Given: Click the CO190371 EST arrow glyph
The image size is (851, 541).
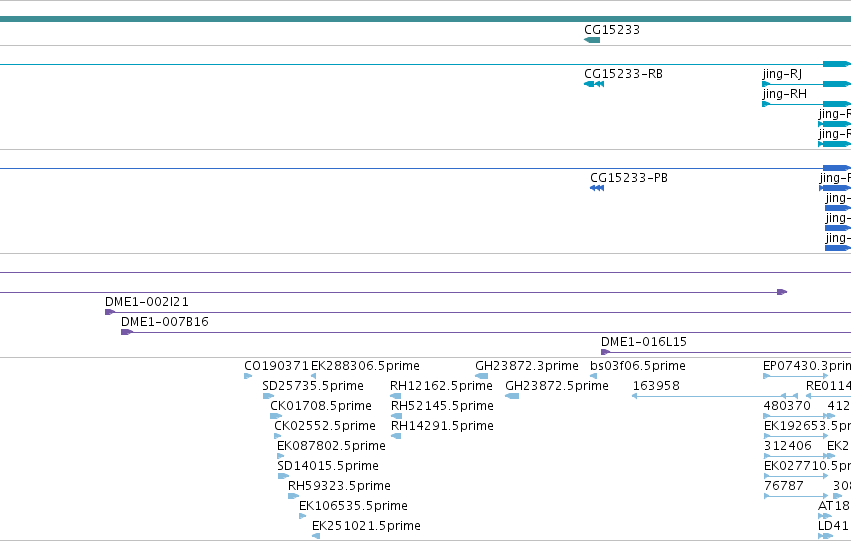Looking at the screenshot, I should click(248, 376).
